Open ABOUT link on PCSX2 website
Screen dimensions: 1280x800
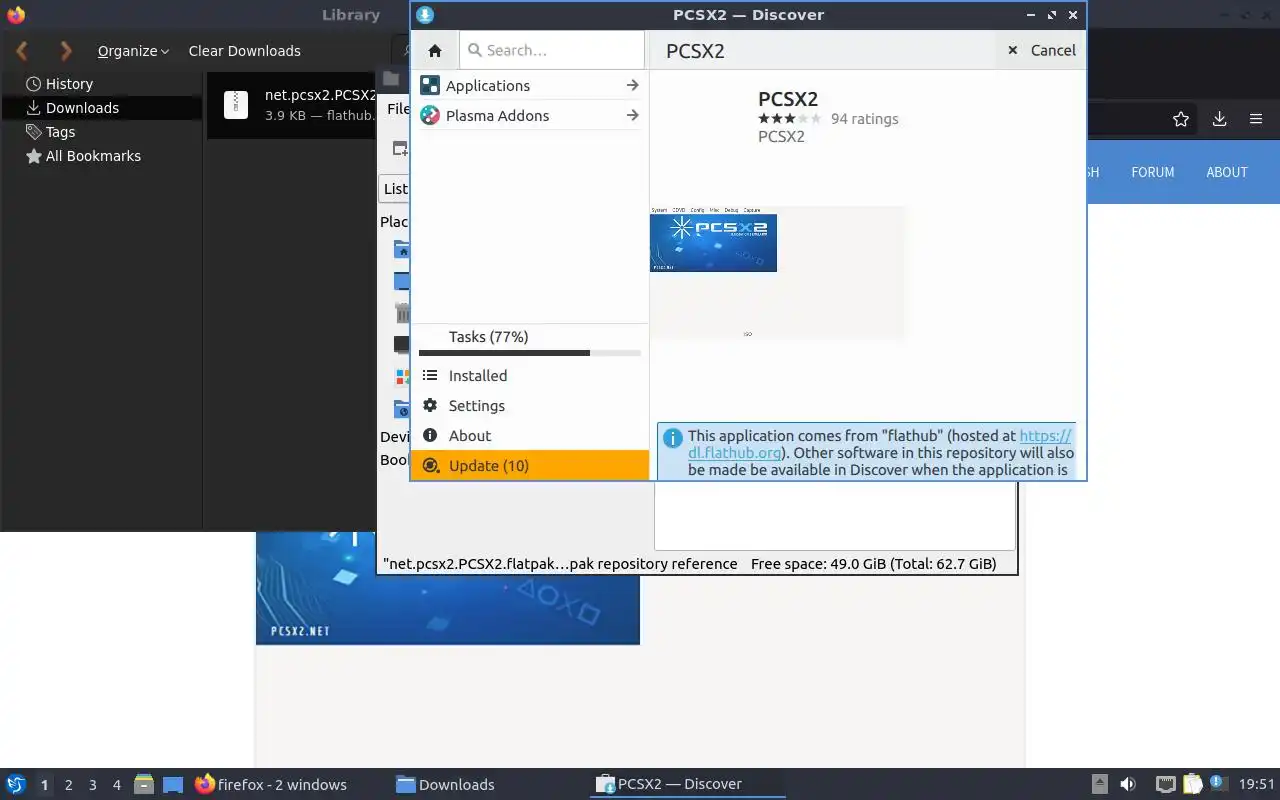pos(1227,172)
